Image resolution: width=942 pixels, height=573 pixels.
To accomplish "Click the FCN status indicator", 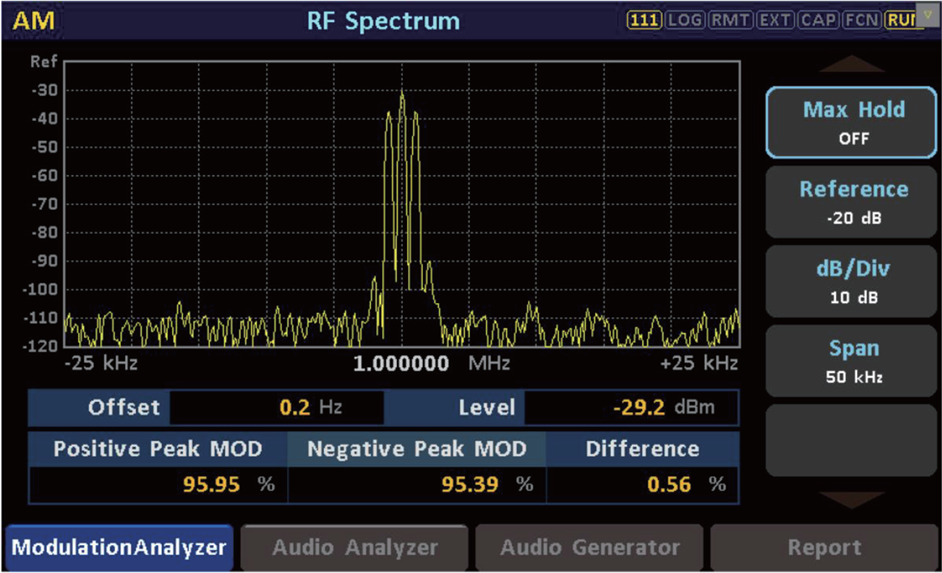I will tap(862, 20).
